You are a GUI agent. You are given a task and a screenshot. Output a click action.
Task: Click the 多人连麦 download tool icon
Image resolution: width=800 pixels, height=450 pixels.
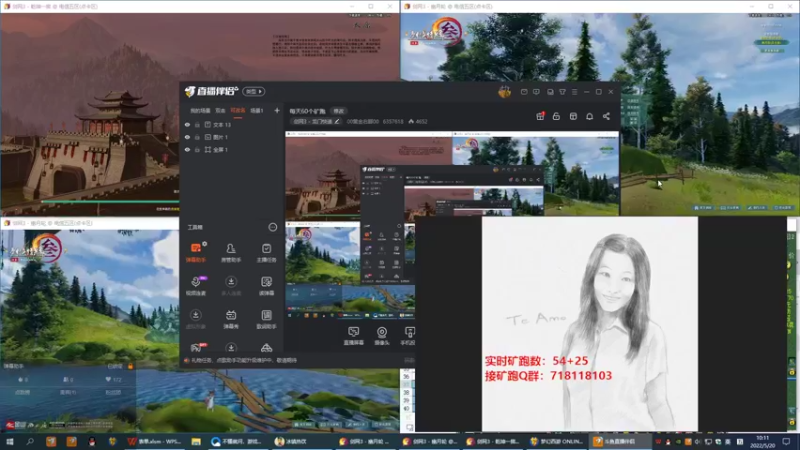[x=231, y=286]
